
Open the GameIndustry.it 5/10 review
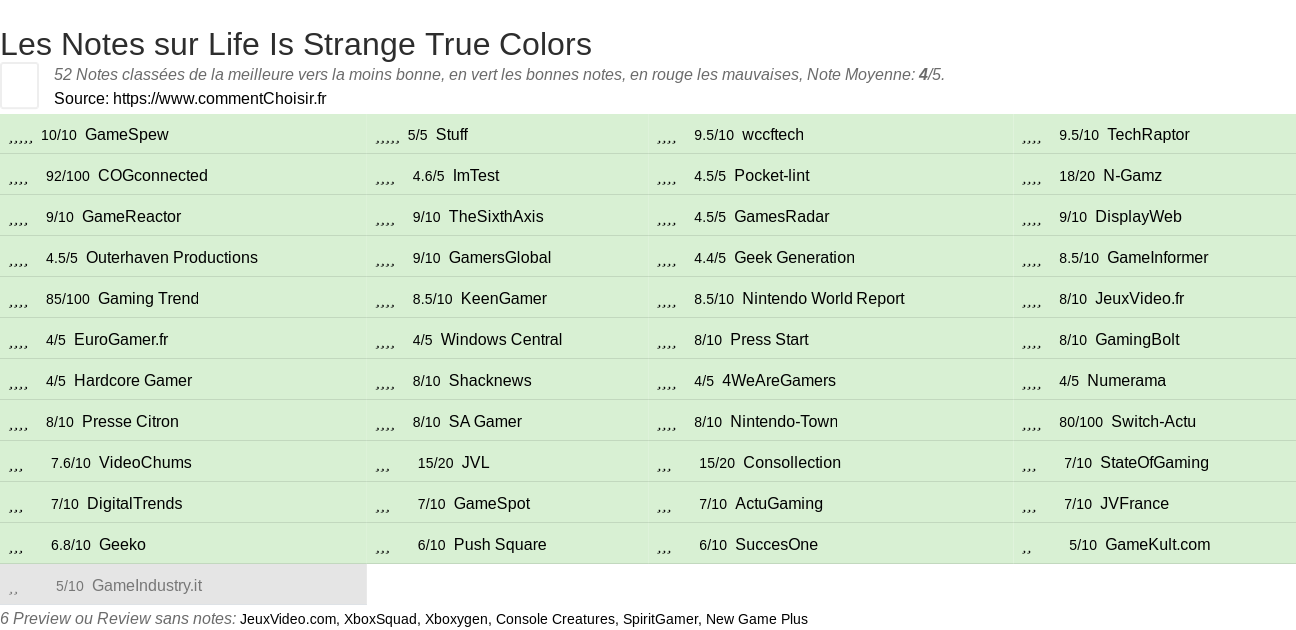click(x=147, y=586)
